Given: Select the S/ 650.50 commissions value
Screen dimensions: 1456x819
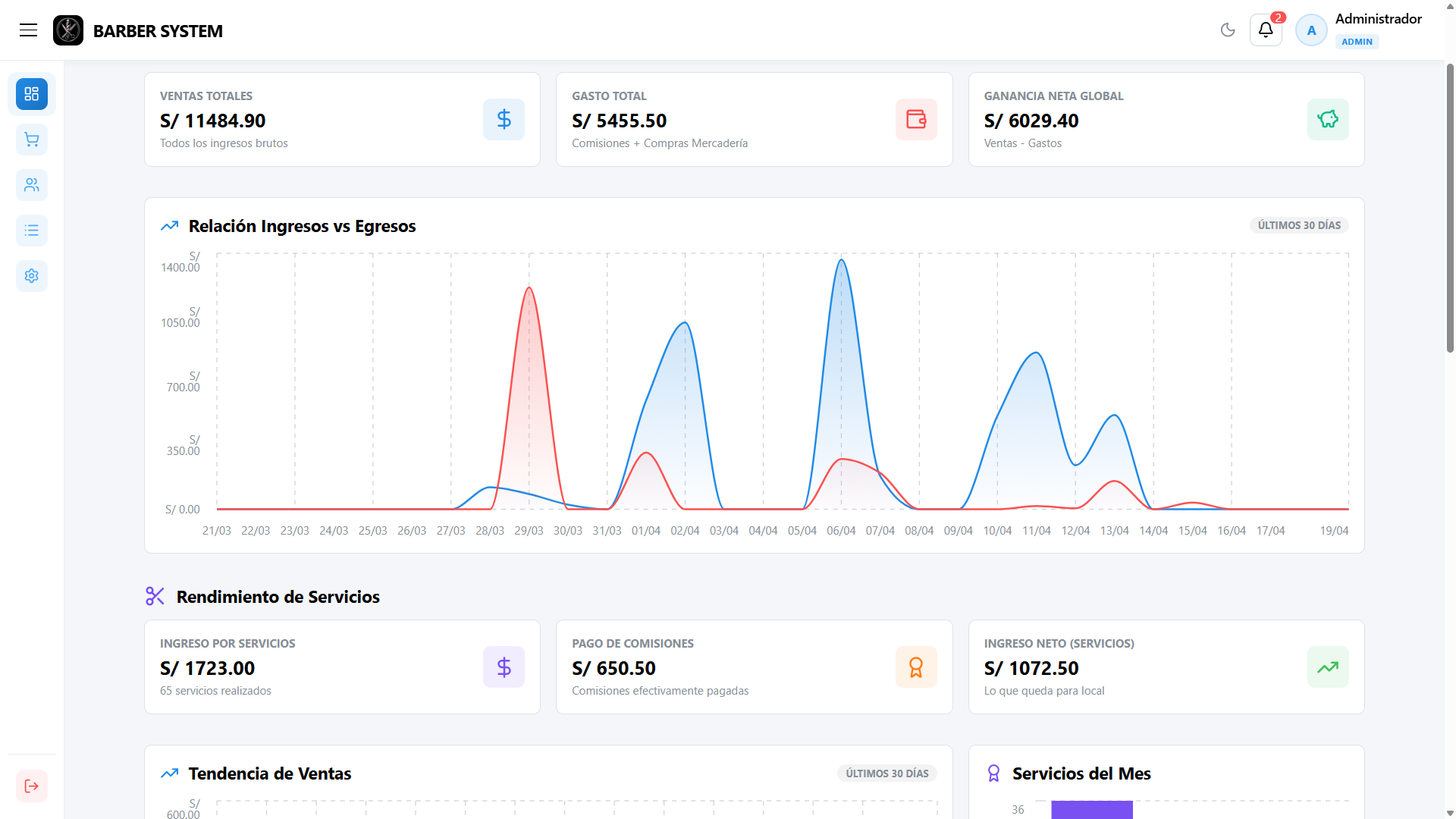Looking at the screenshot, I should [614, 668].
